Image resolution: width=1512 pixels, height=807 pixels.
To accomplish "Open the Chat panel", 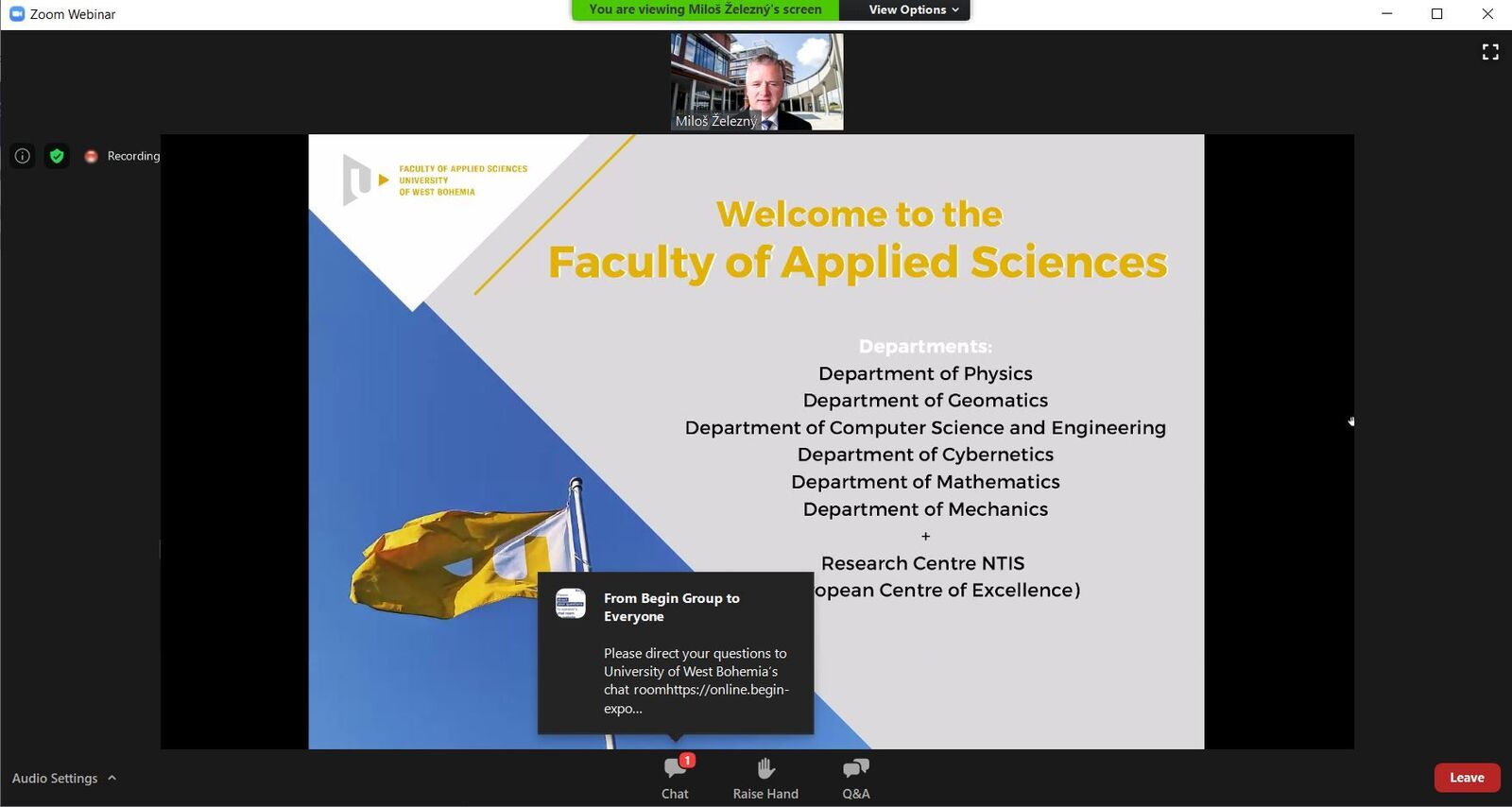I will (675, 777).
